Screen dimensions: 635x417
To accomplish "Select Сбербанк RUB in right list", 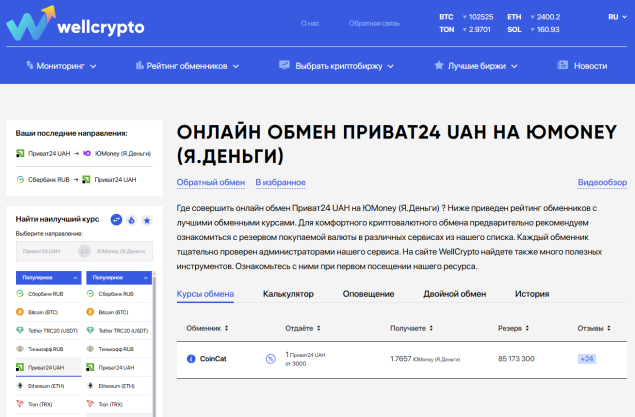I will coord(119,294).
